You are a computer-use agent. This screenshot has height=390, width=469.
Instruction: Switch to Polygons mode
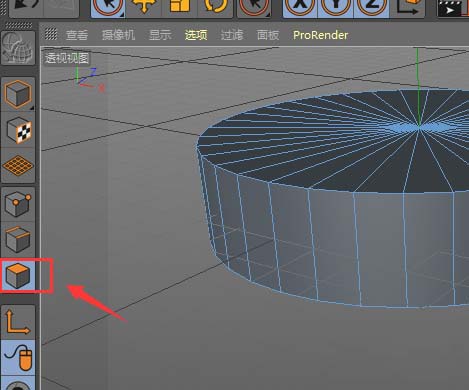[18, 276]
